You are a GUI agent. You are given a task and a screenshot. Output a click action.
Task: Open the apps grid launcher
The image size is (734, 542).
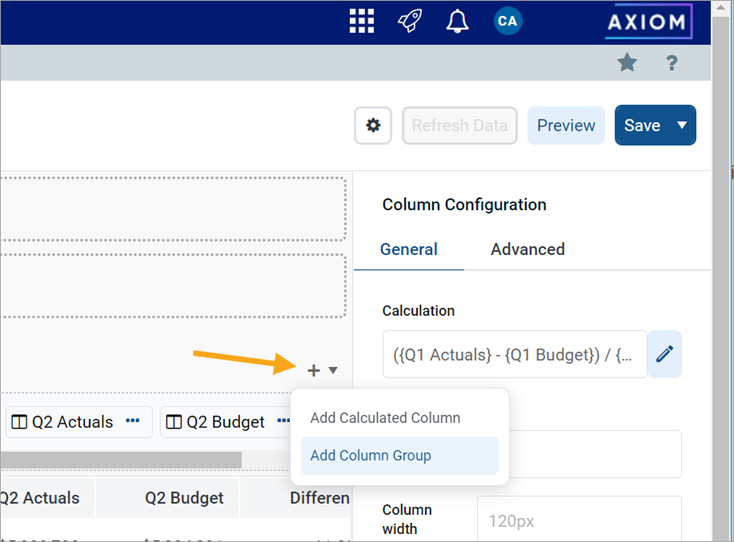361,21
